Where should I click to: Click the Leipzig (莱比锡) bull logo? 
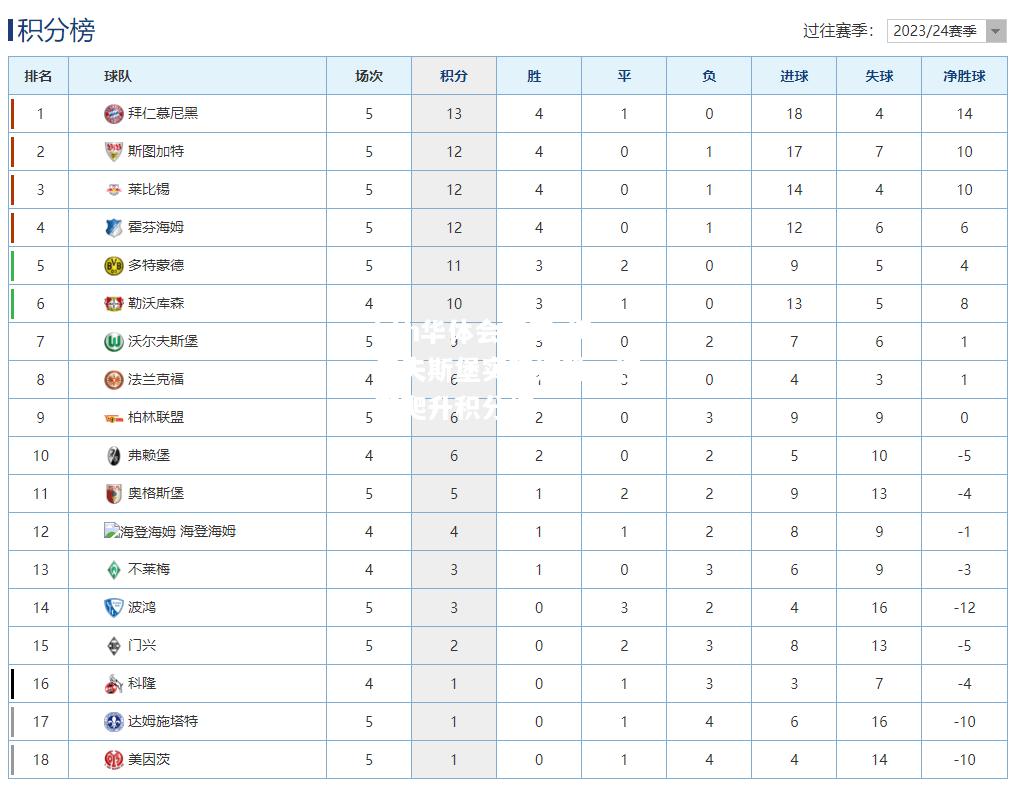pyautogui.click(x=113, y=189)
